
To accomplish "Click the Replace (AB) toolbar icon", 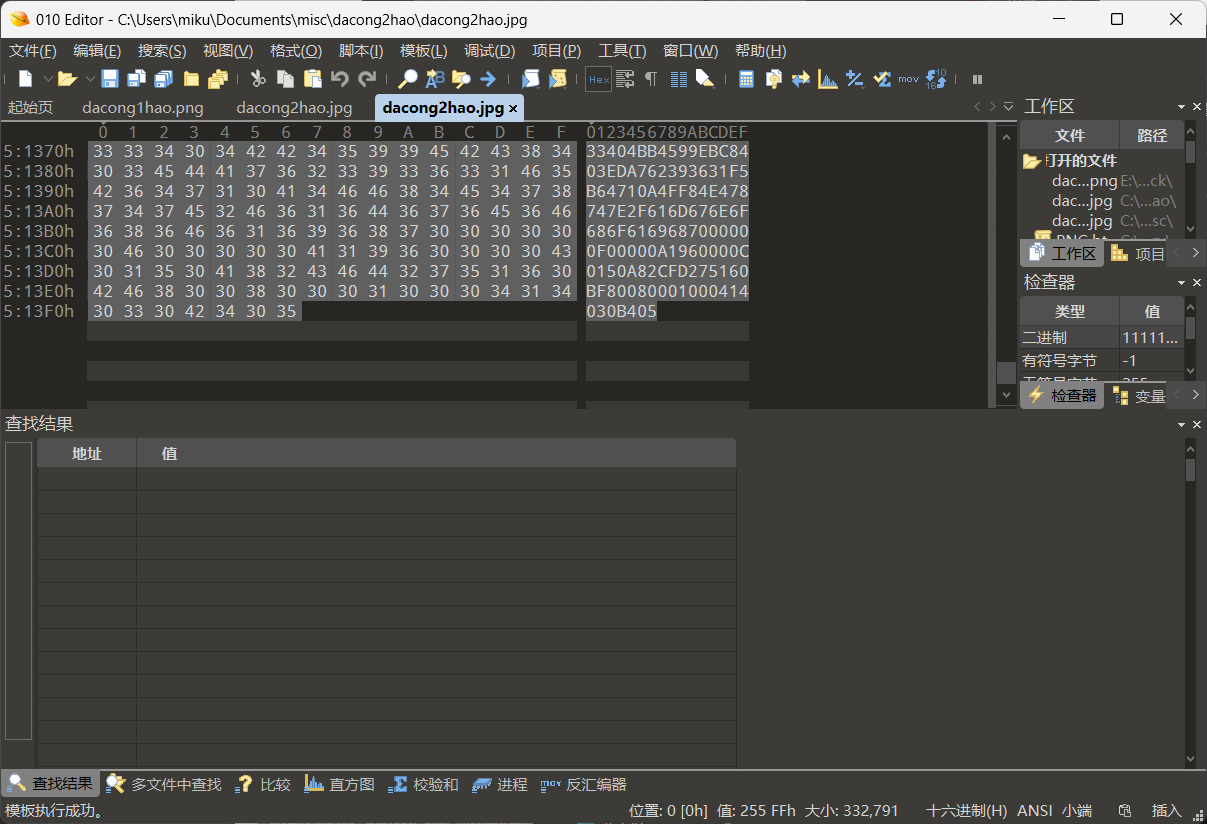I will pyautogui.click(x=435, y=79).
